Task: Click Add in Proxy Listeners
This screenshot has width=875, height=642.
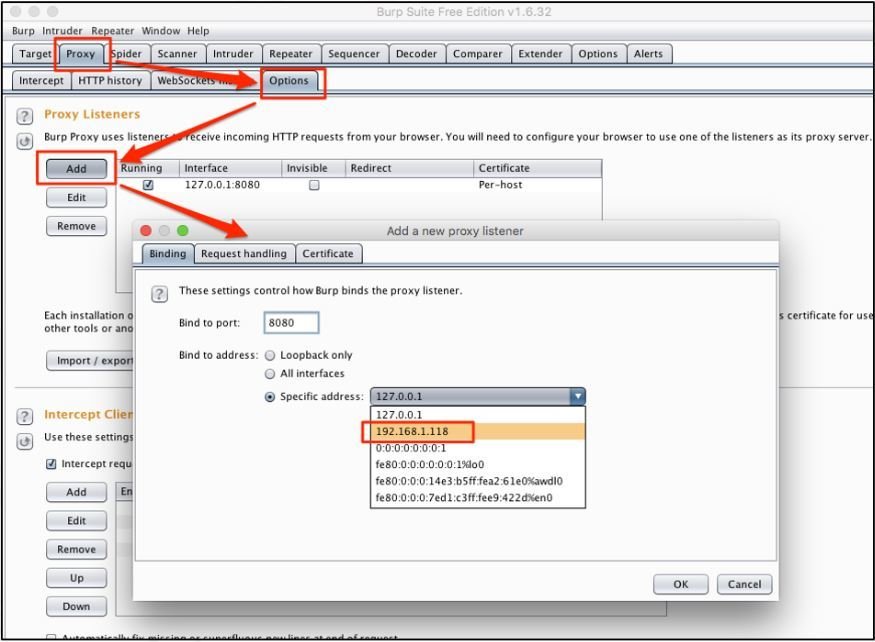Action: click(x=76, y=169)
